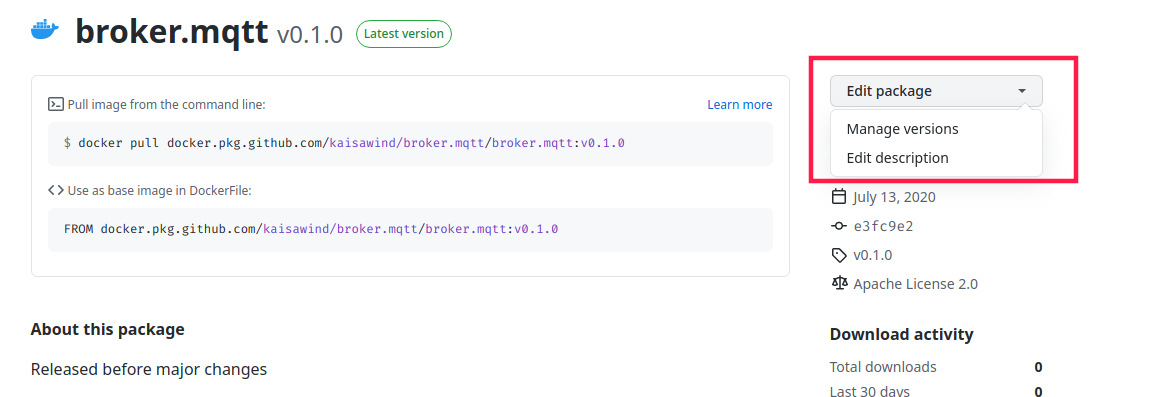Image resolution: width=1175 pixels, height=397 pixels.
Task: Click the commit icon next to e3fc9e2
Action: click(x=839, y=226)
